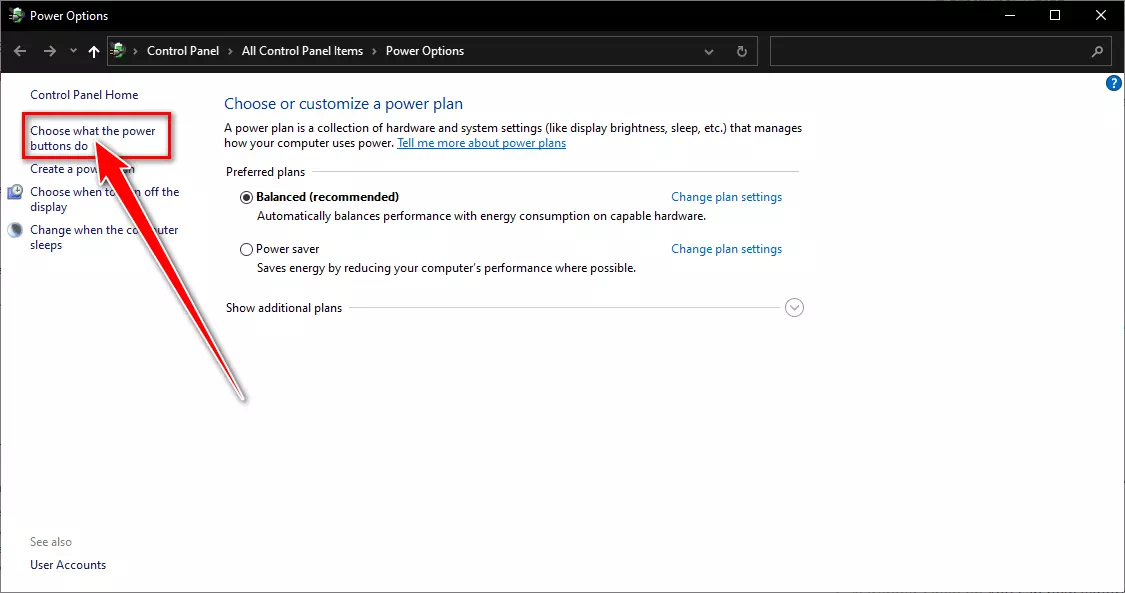
Task: Go to All Control Panel Items breadcrumb
Action: (x=302, y=51)
